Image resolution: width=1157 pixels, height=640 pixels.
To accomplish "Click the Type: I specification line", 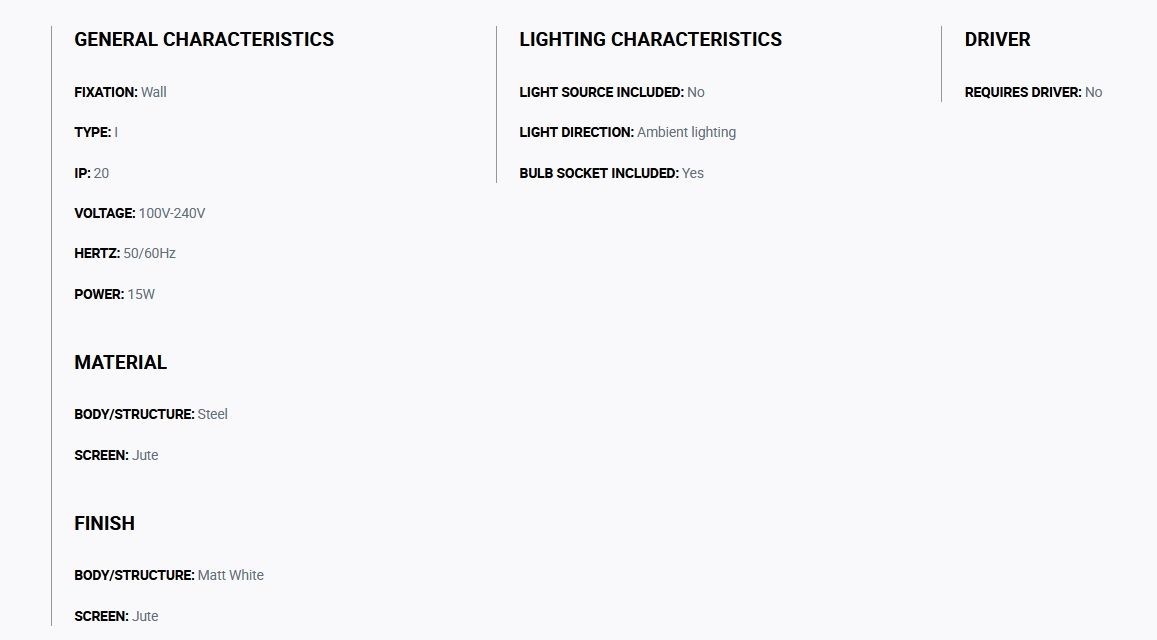I will 96,133.
